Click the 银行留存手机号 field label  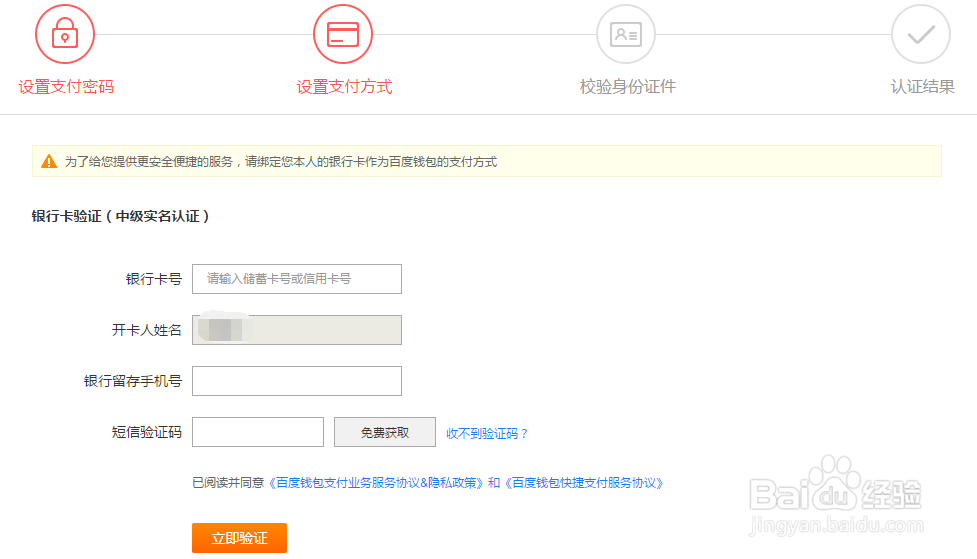tap(133, 381)
